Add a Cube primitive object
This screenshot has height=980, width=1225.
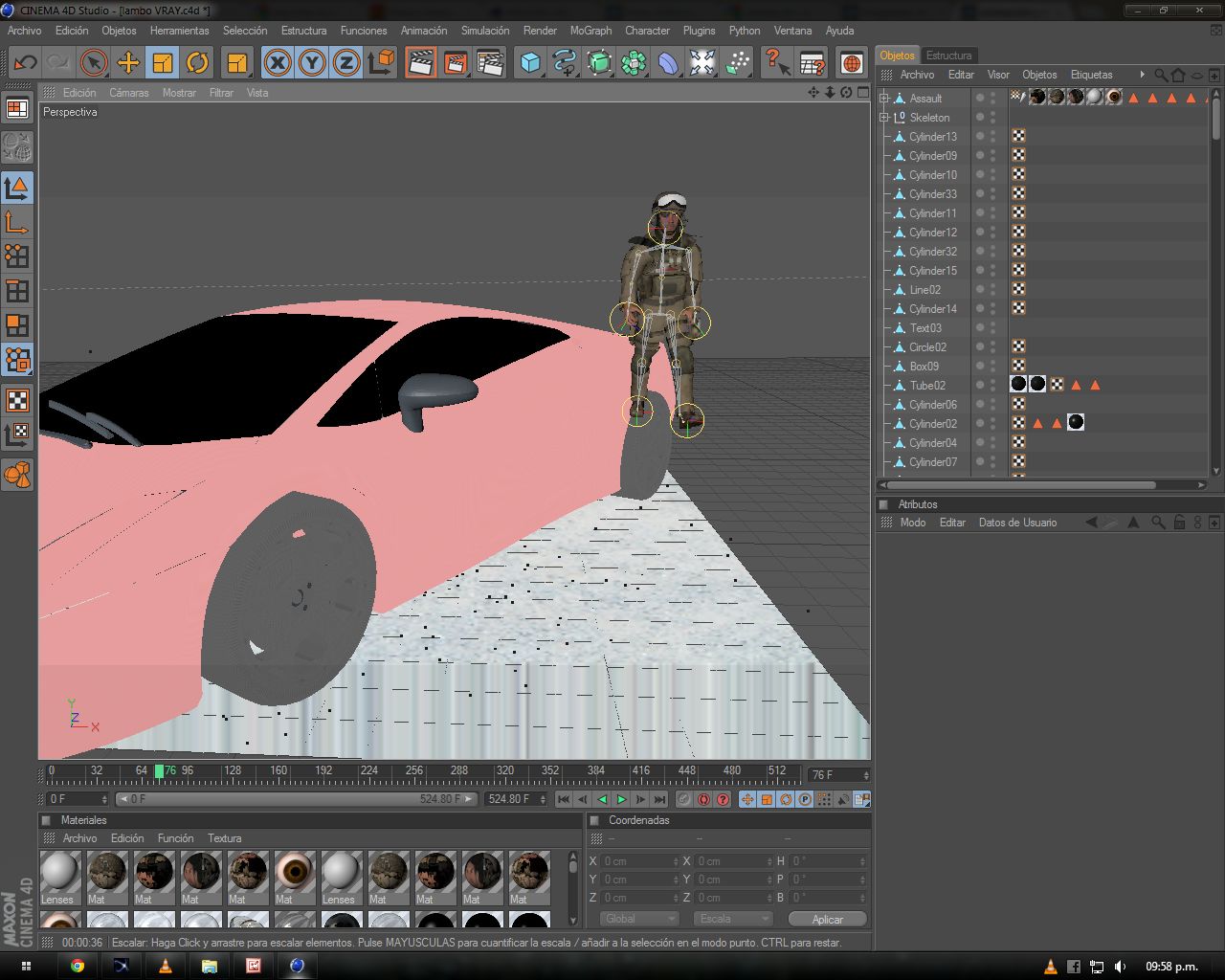click(530, 63)
